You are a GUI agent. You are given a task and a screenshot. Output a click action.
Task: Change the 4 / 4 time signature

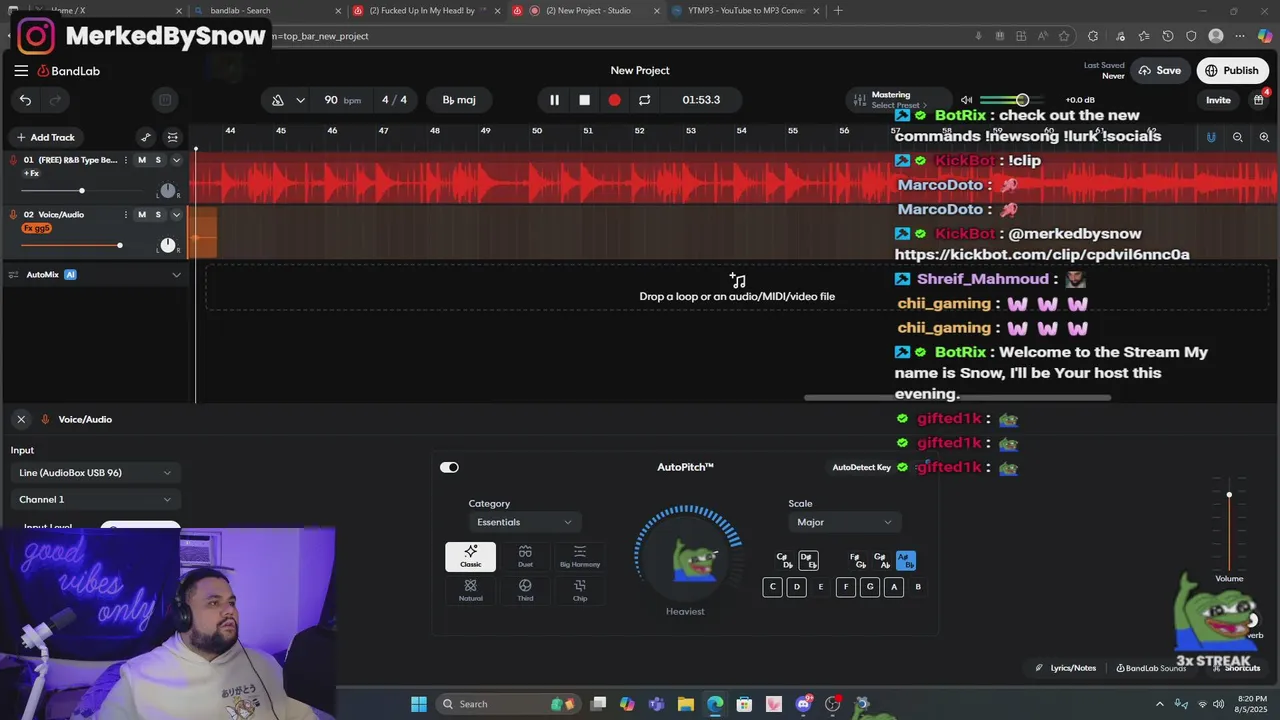pos(394,100)
